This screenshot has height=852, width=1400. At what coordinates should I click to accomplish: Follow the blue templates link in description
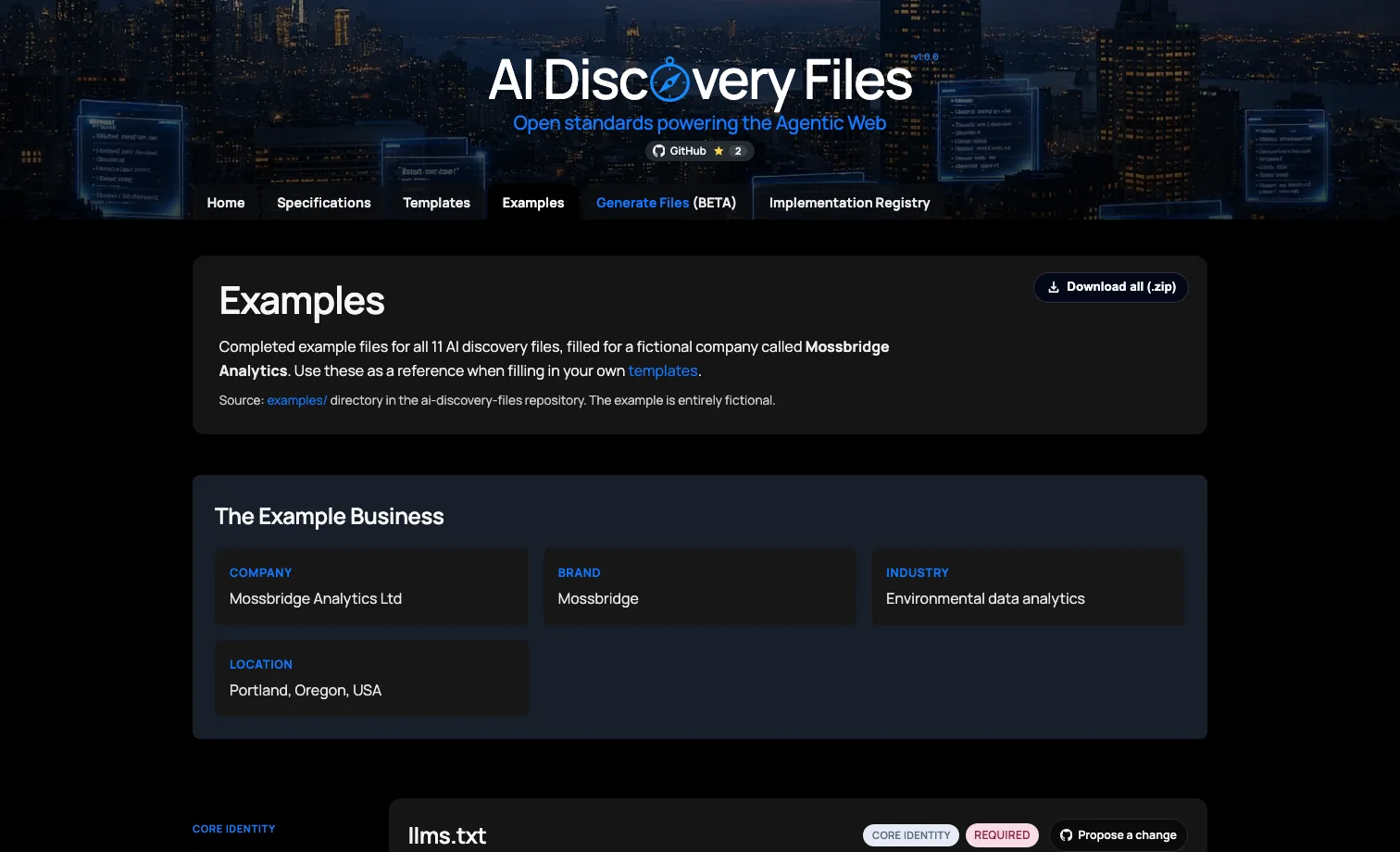(662, 370)
